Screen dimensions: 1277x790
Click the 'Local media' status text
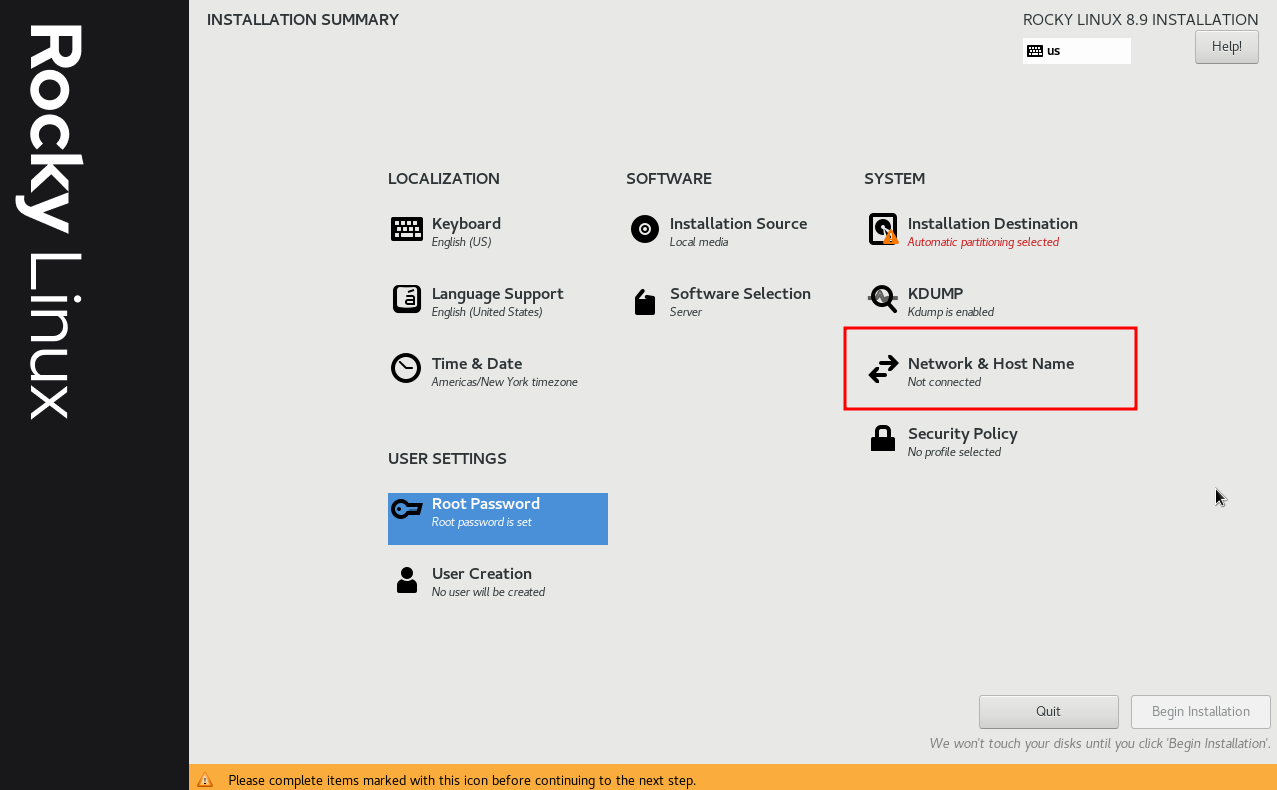698,242
